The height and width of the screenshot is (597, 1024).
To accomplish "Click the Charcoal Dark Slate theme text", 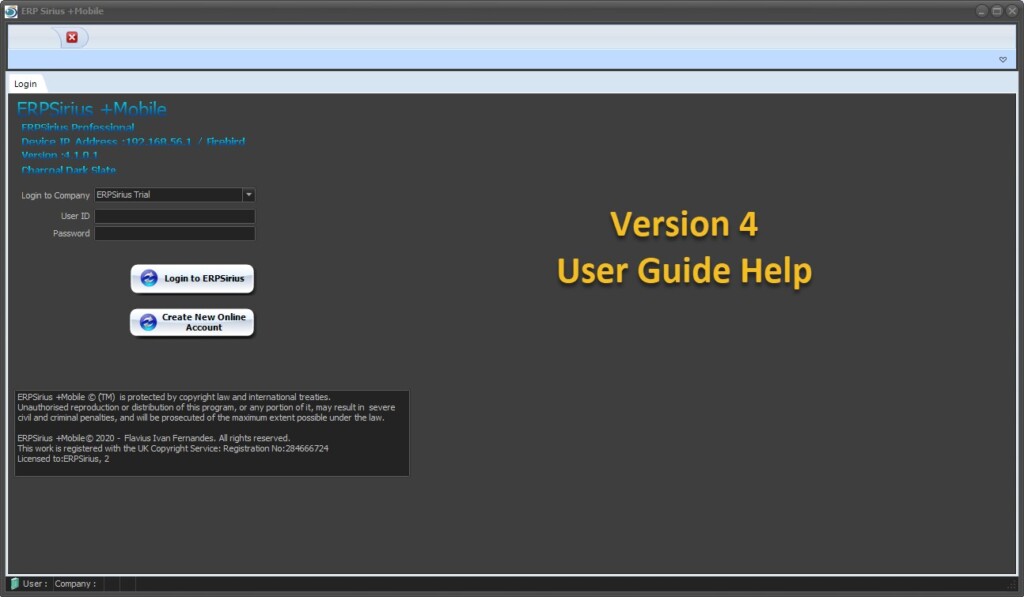I will pos(69,170).
